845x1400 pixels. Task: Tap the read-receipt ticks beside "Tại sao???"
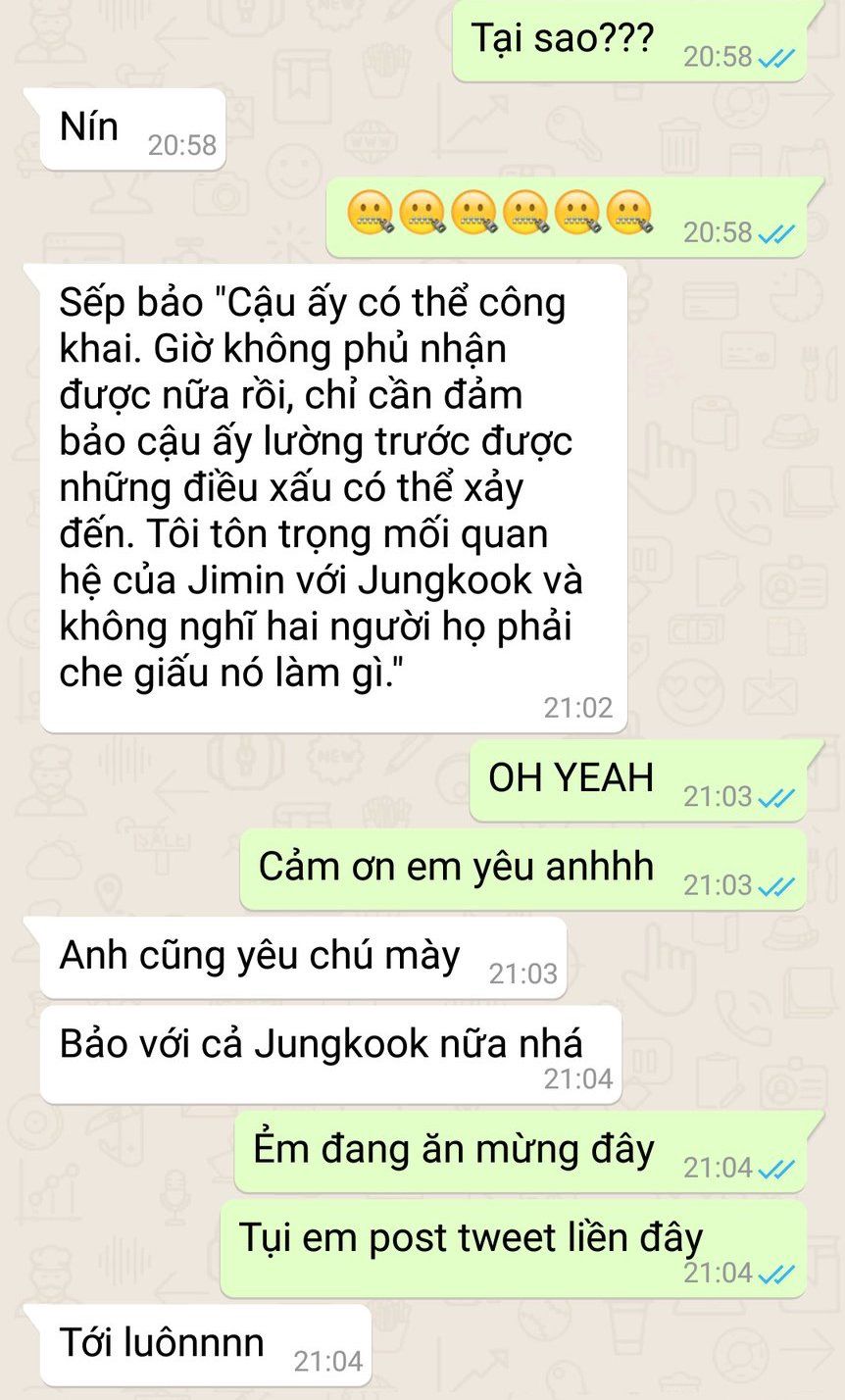pos(775,59)
